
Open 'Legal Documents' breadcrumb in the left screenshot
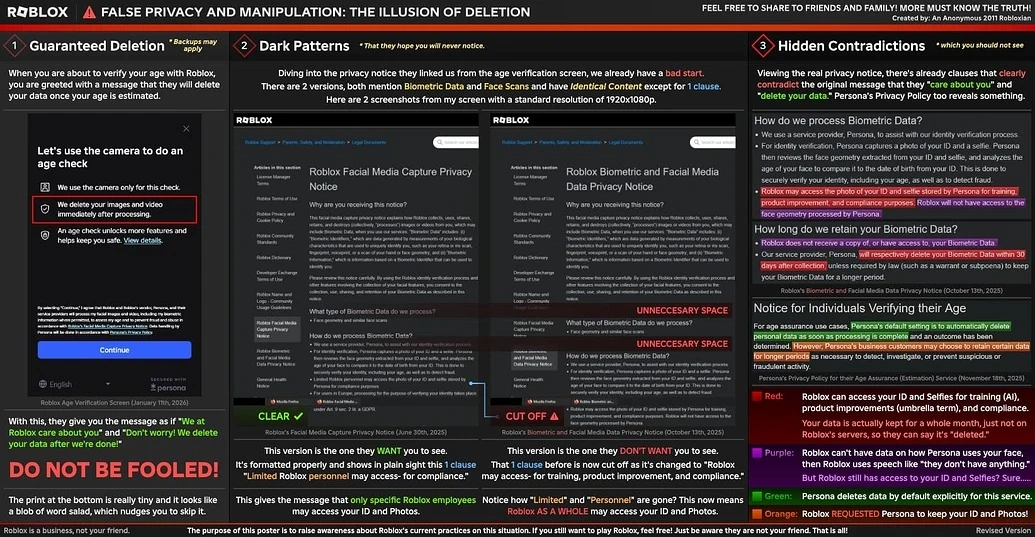coord(369,142)
